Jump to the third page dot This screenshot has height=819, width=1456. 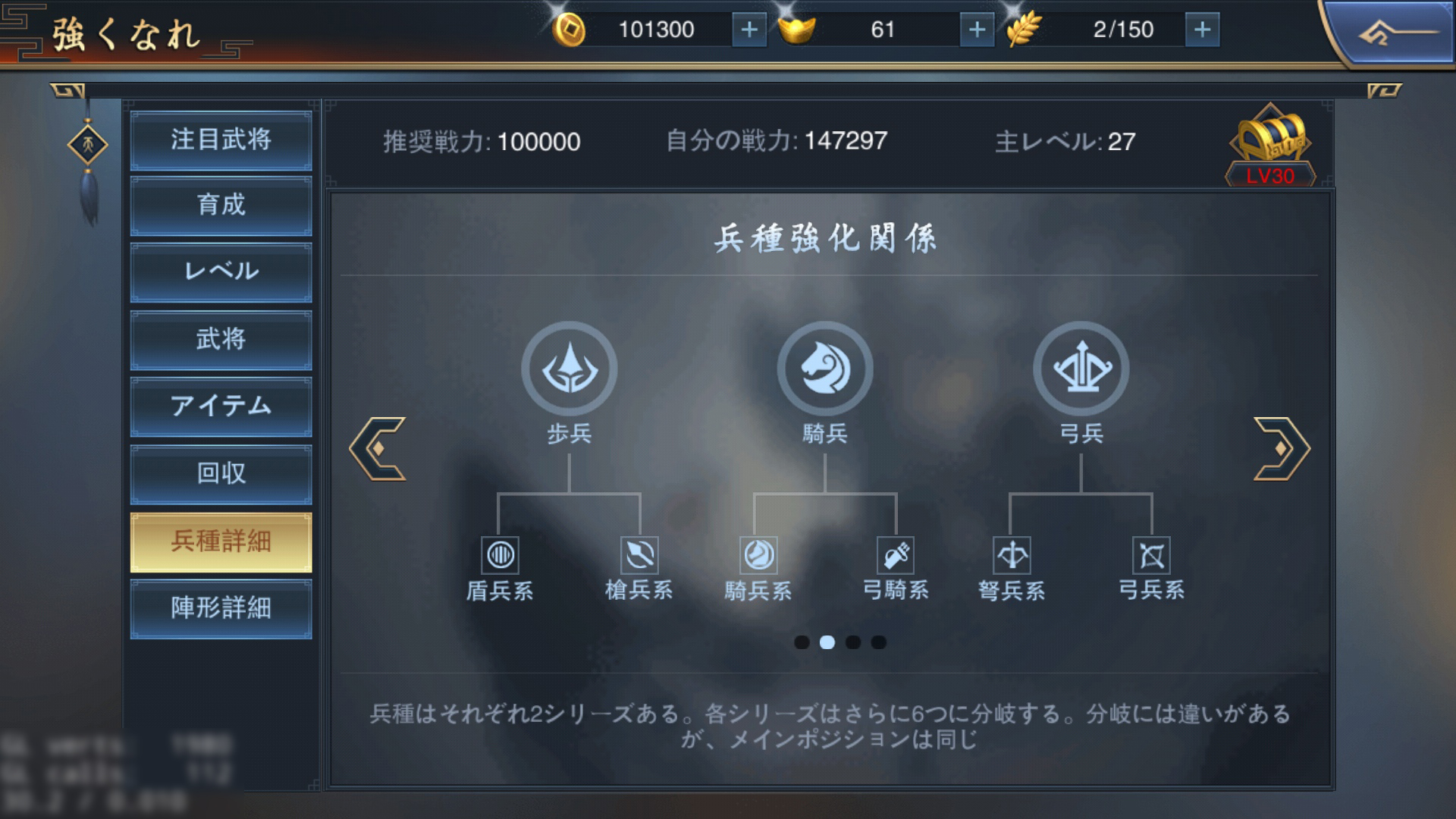(x=853, y=642)
